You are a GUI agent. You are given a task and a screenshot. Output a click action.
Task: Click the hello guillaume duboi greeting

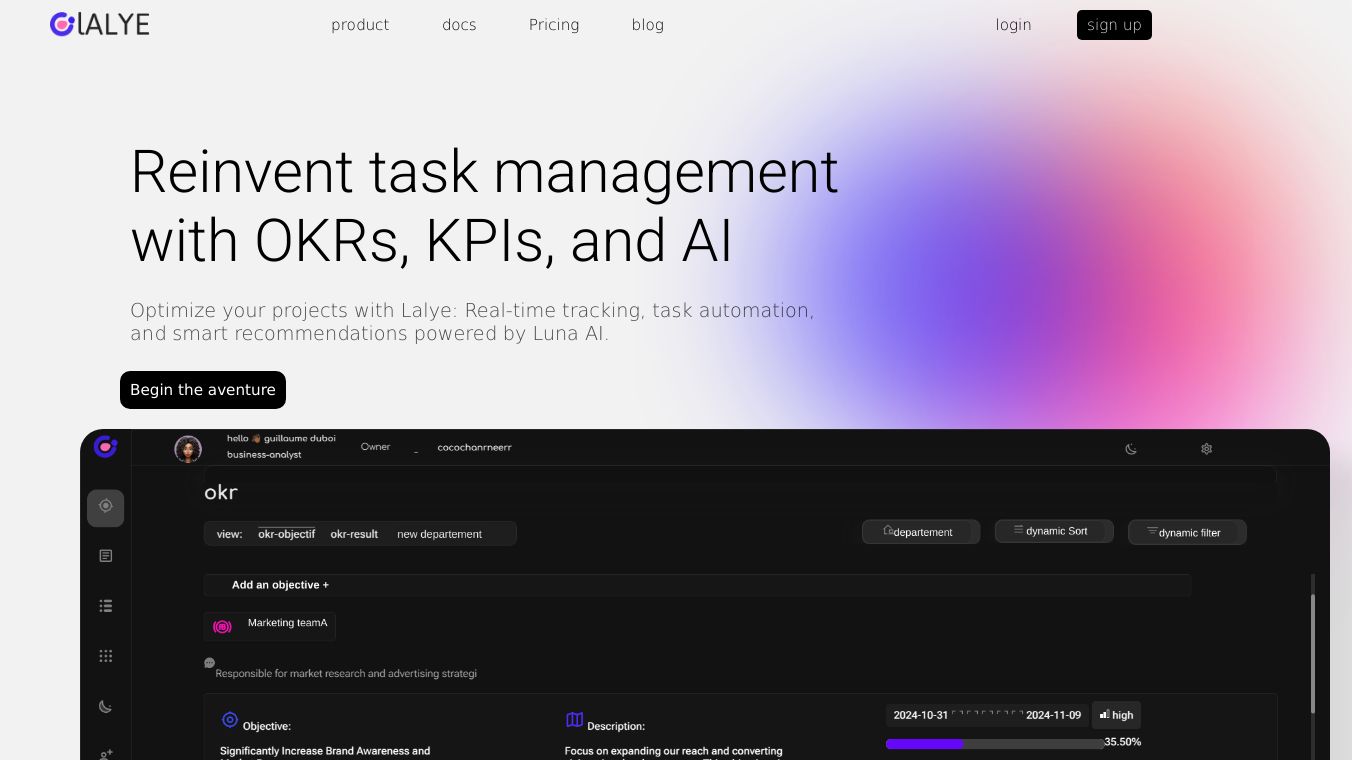click(x=281, y=438)
